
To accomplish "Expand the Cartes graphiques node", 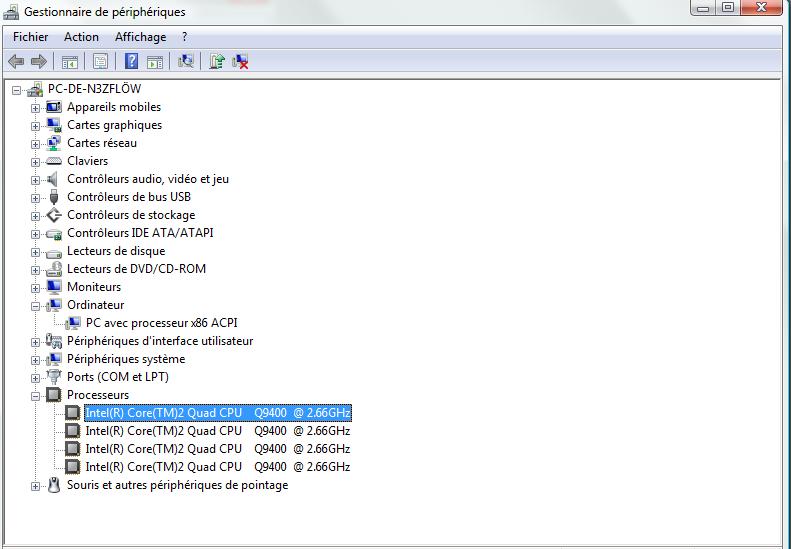I will 36,126.
